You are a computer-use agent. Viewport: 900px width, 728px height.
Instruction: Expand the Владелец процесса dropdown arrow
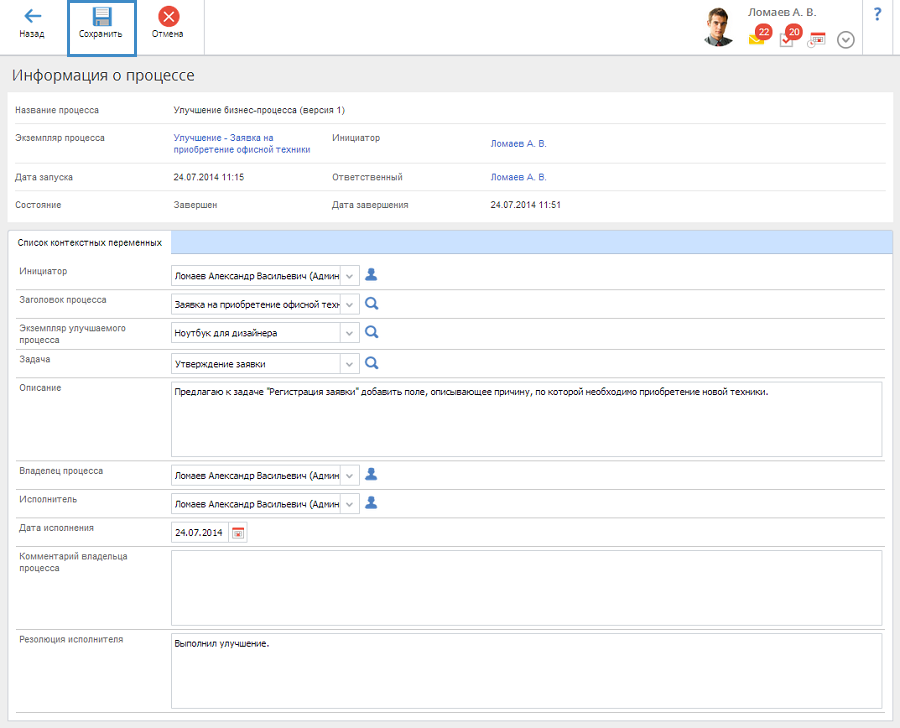(x=350, y=476)
